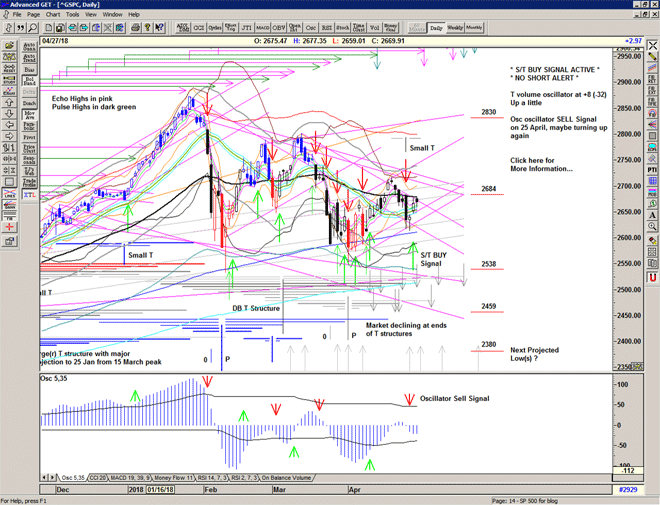Open the File menu
660x505 pixels.
[x=17, y=15]
